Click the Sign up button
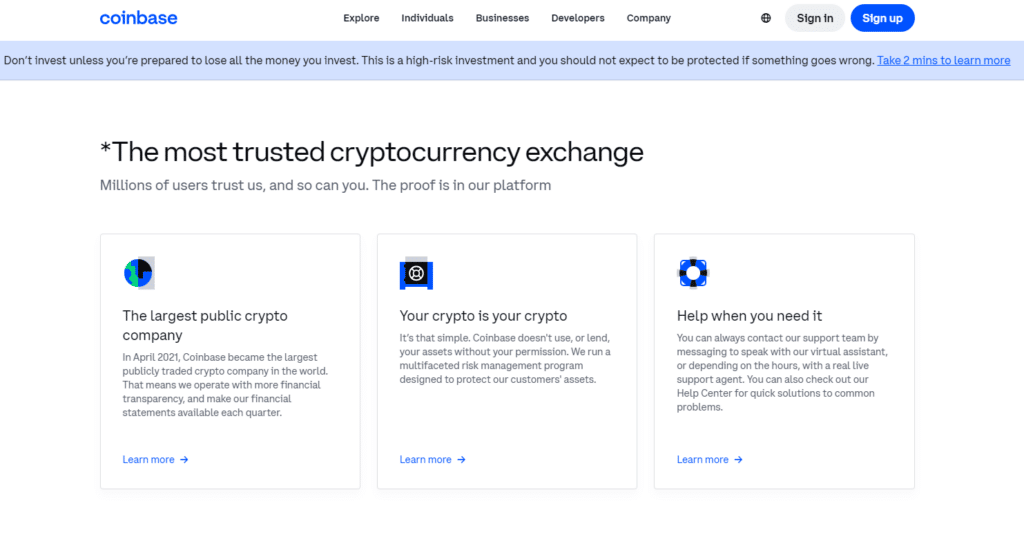The width and height of the screenshot is (1024, 537). click(x=882, y=18)
